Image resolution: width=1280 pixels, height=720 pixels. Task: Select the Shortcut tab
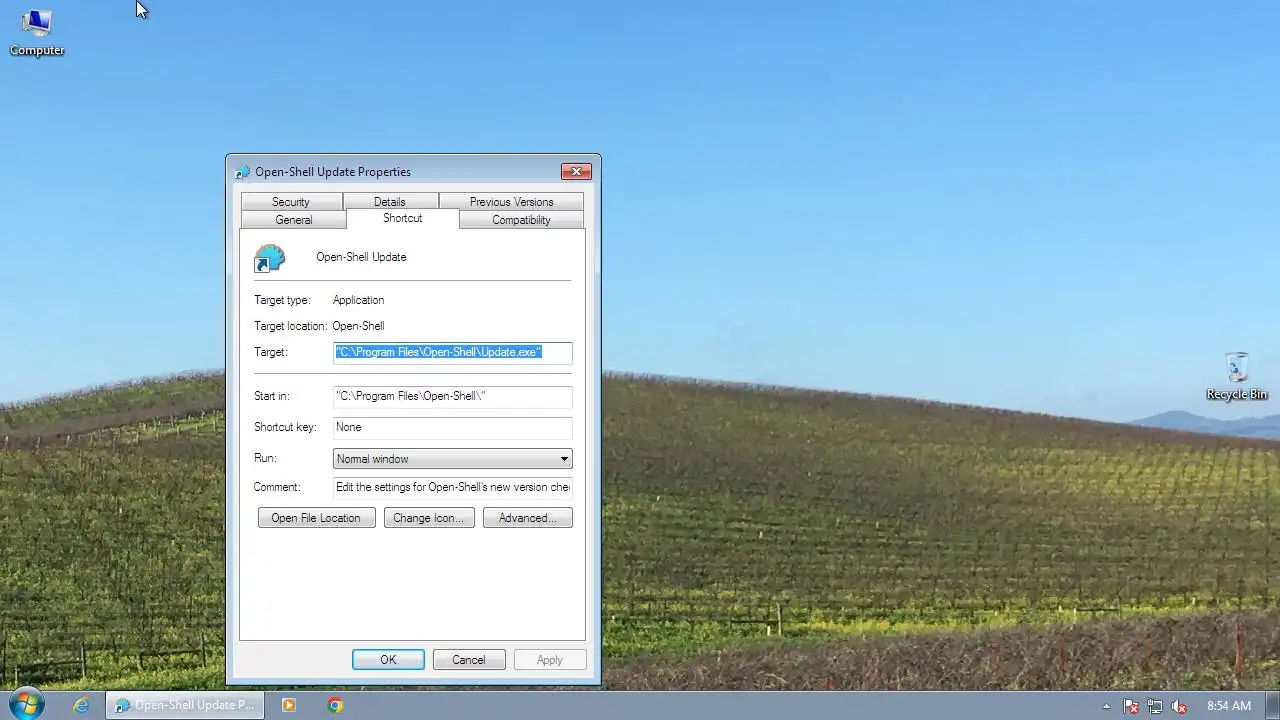coord(403,218)
